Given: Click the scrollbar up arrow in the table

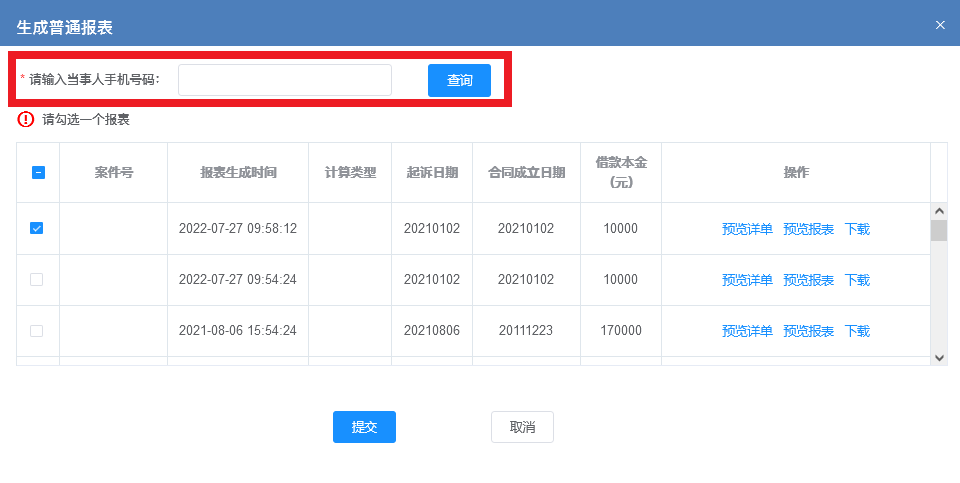Looking at the screenshot, I should tap(939, 211).
